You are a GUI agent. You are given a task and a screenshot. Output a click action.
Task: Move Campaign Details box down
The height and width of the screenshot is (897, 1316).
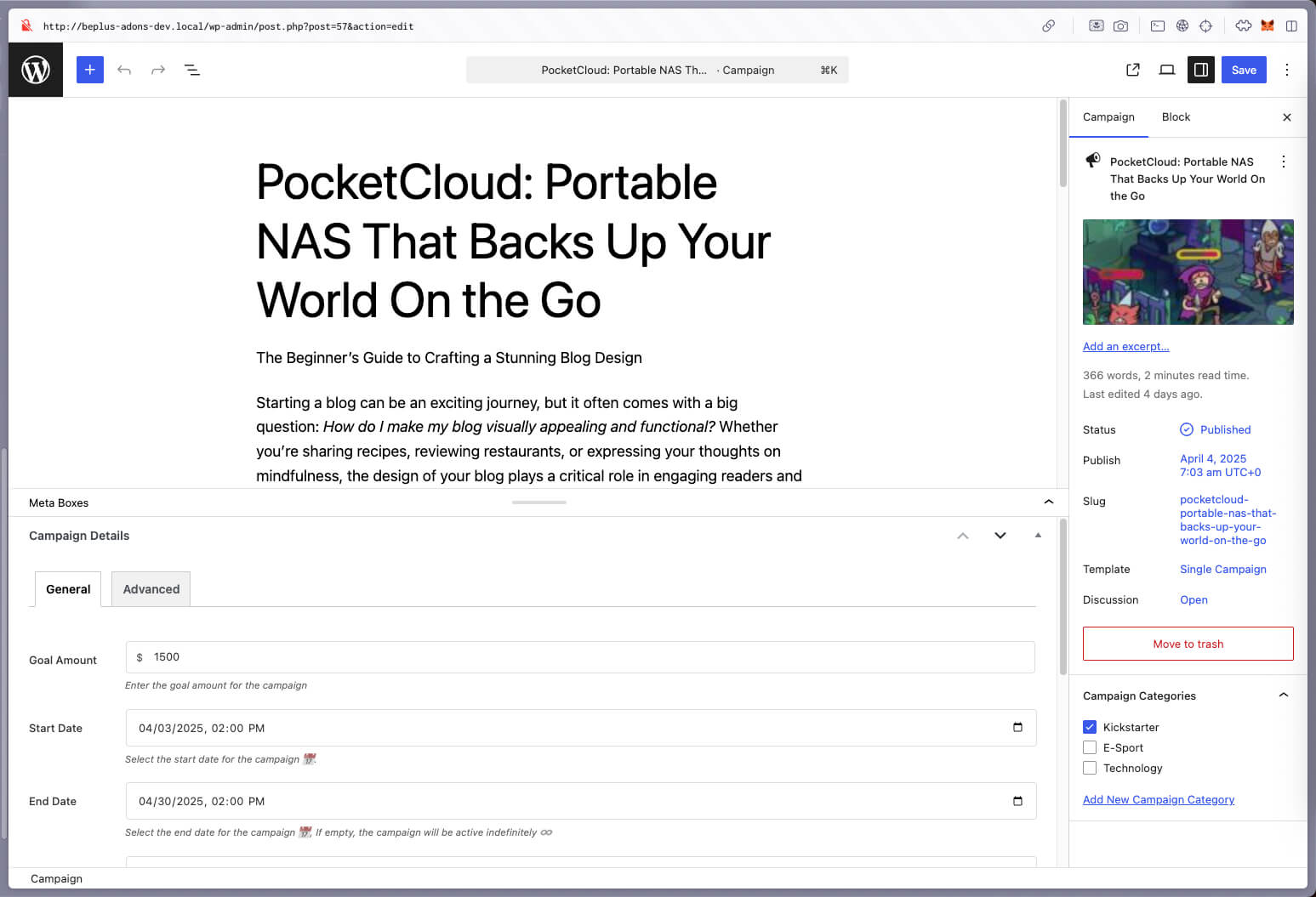click(1000, 536)
